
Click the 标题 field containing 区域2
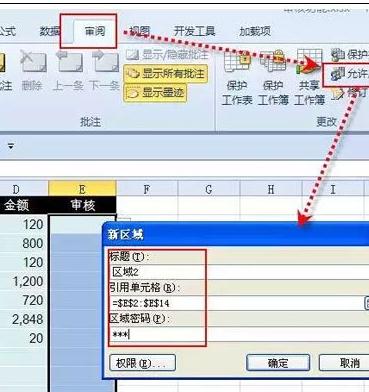[x=240, y=272]
